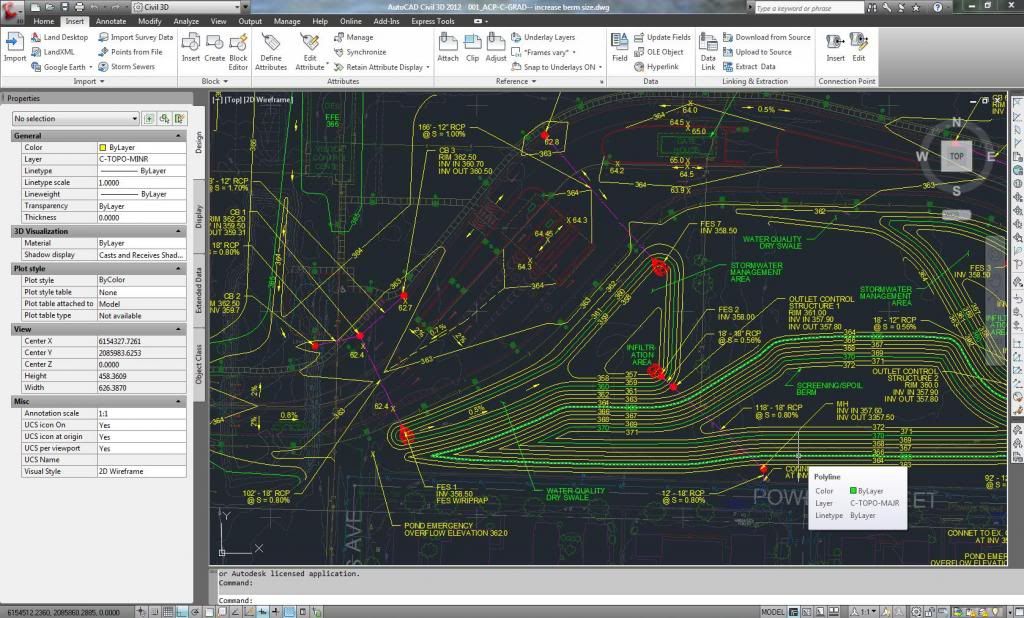The width and height of the screenshot is (1024, 618).
Task: Switch to the Annotate ribbon tab
Action: pos(110,21)
